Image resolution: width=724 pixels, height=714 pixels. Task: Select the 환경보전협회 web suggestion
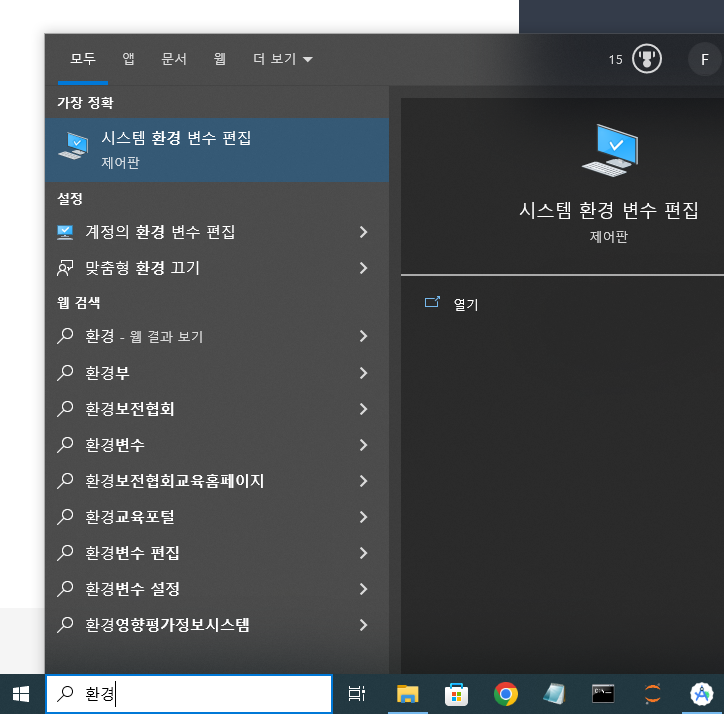click(217, 409)
